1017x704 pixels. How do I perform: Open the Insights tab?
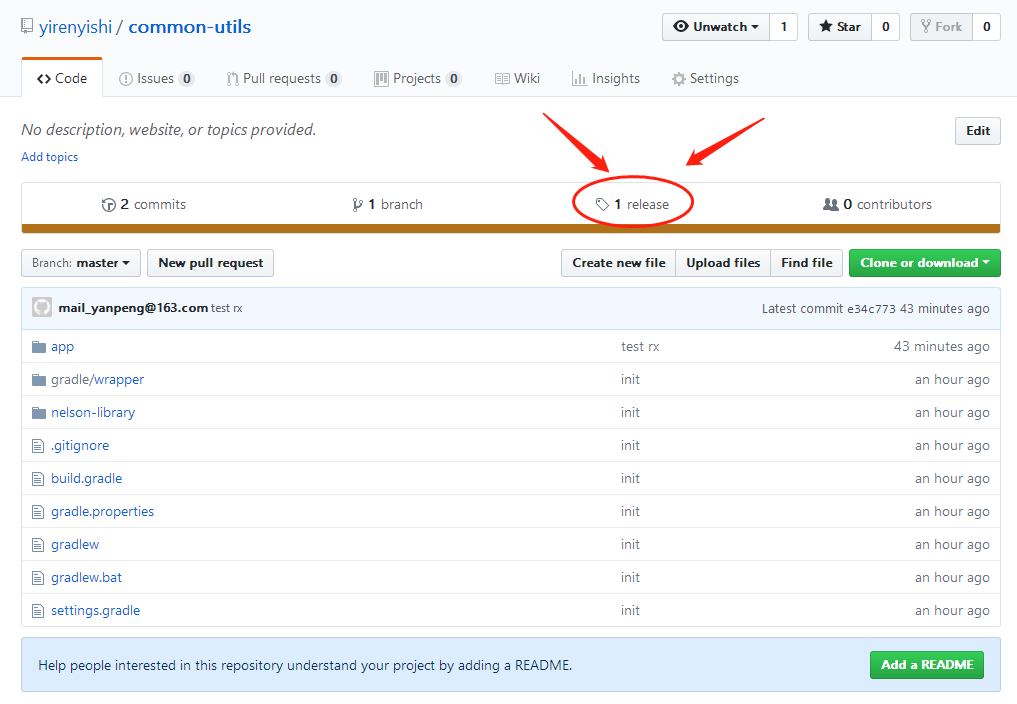point(606,79)
